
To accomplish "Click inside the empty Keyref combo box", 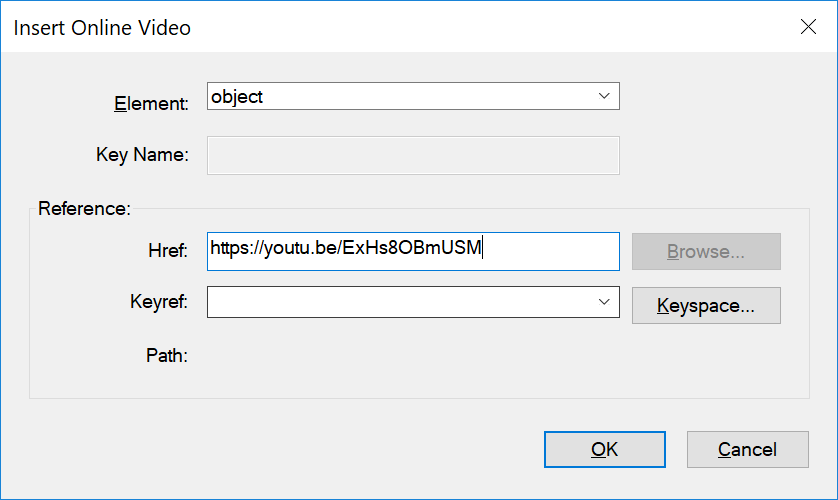I will pos(400,302).
